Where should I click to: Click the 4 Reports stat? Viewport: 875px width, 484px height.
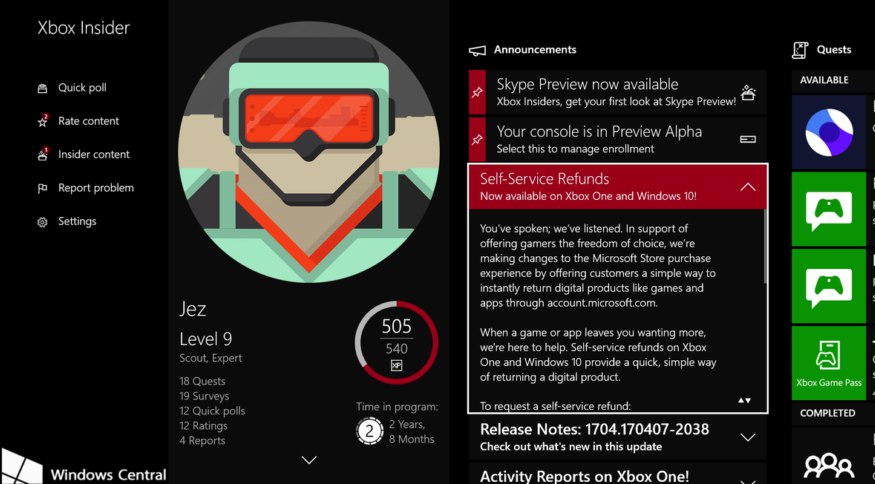202,441
